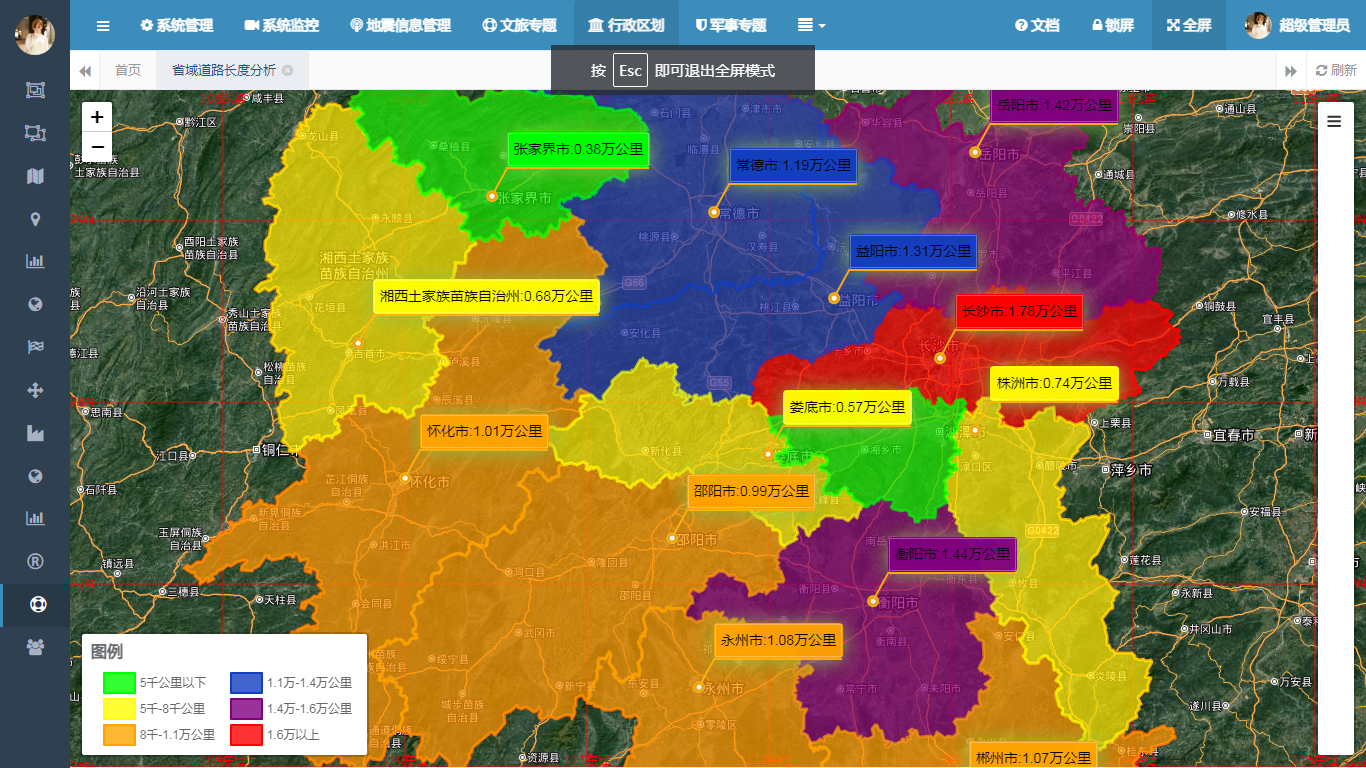The height and width of the screenshot is (768, 1366).
Task: Click the 怀化市 city marker dot
Action: 405,480
